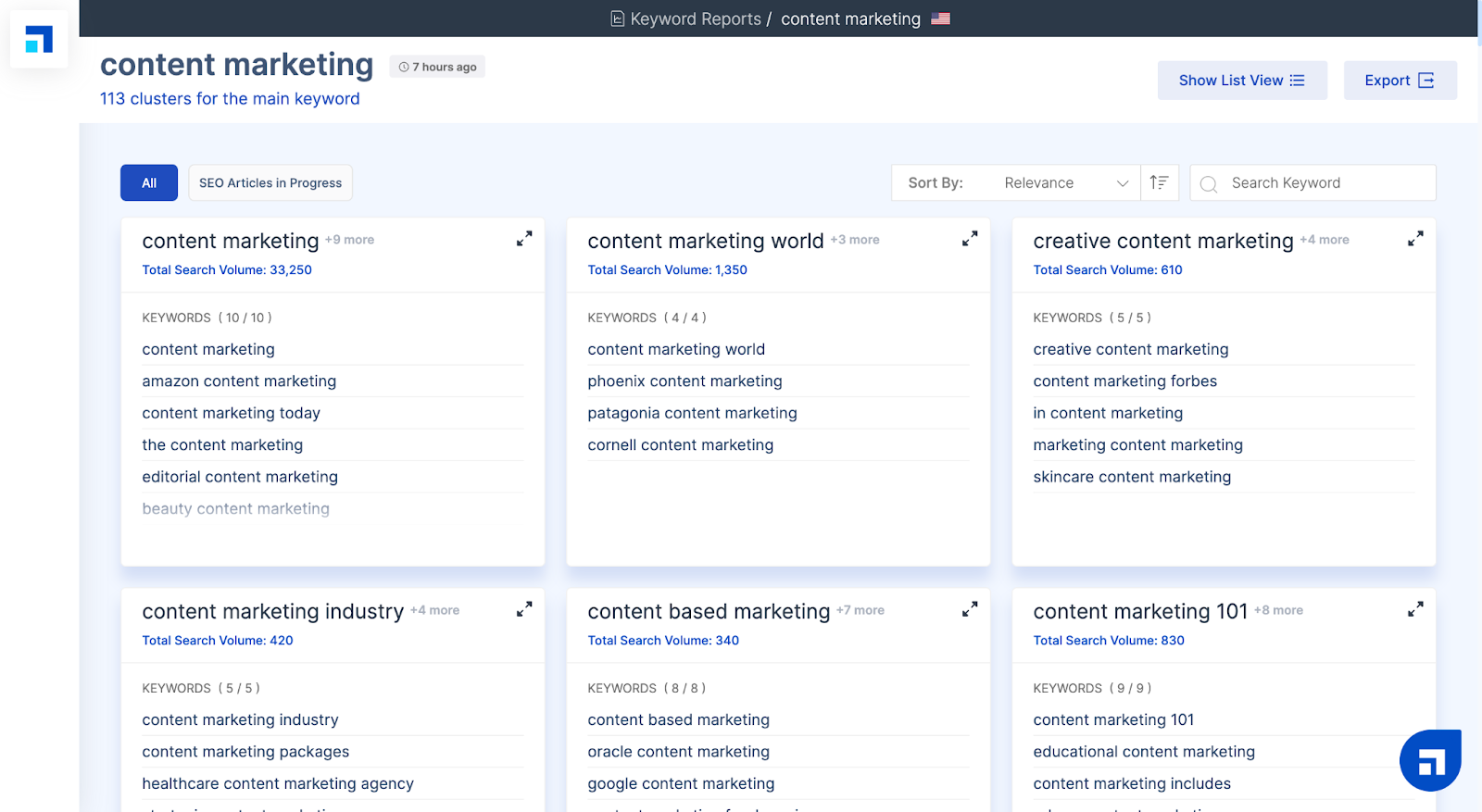This screenshot has width=1482, height=812.
Task: Expand the content marketing world cluster card
Action: click(970, 239)
